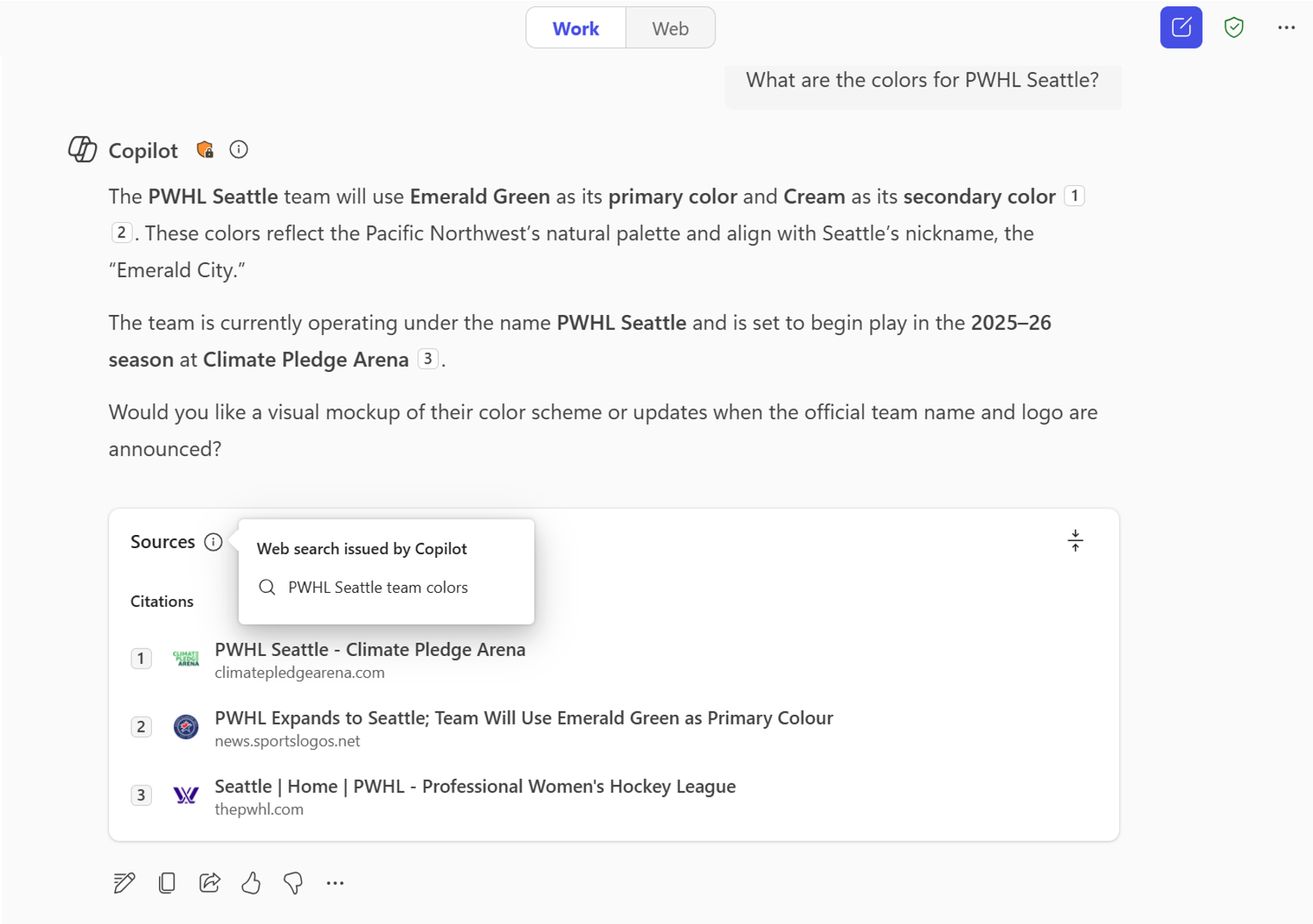Open the thepwhl.com Seattle Home source
The width and height of the screenshot is (1313, 924).
[x=475, y=787]
